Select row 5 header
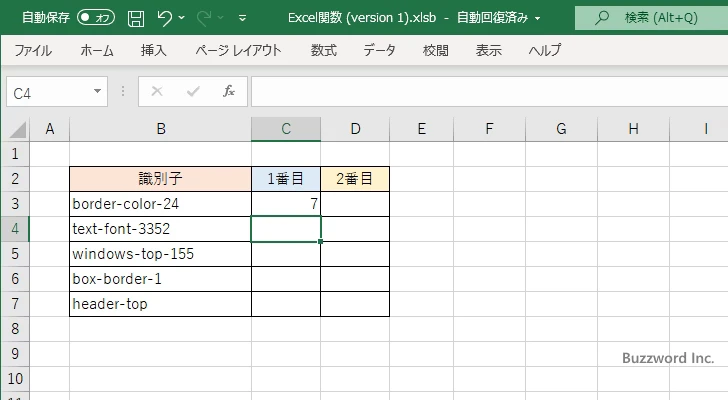This screenshot has height=400, width=728. coord(15,254)
